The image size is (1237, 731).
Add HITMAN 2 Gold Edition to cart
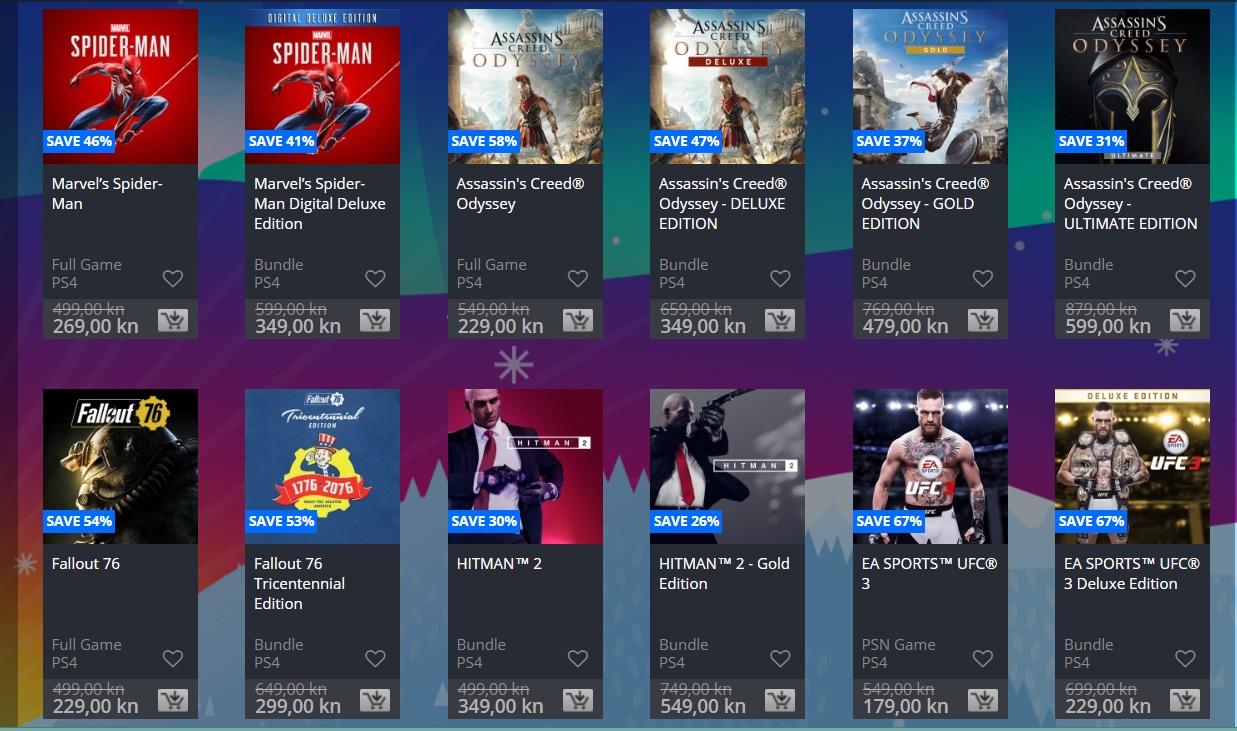[780, 701]
